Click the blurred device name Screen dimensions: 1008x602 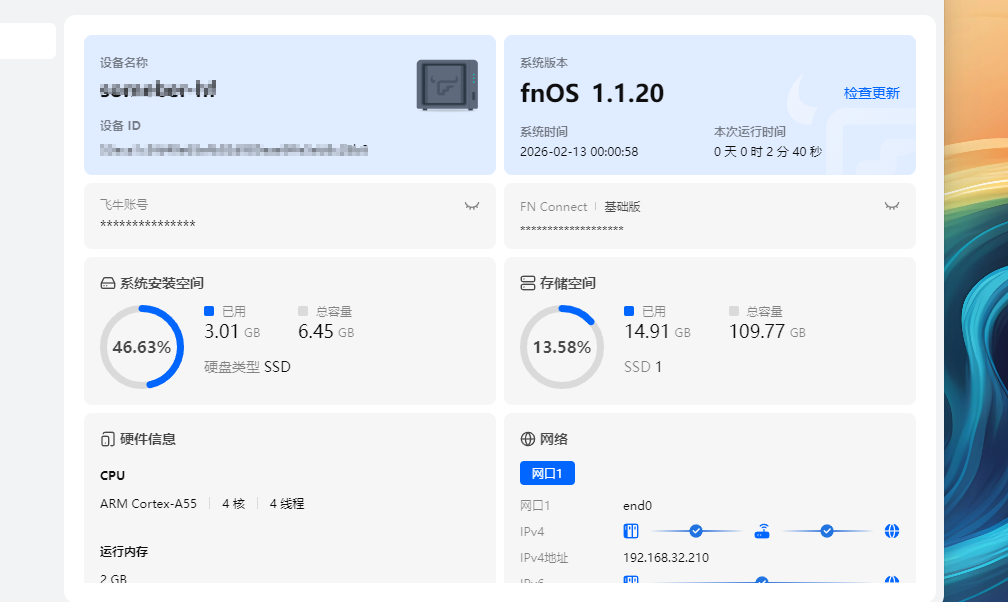[158, 89]
